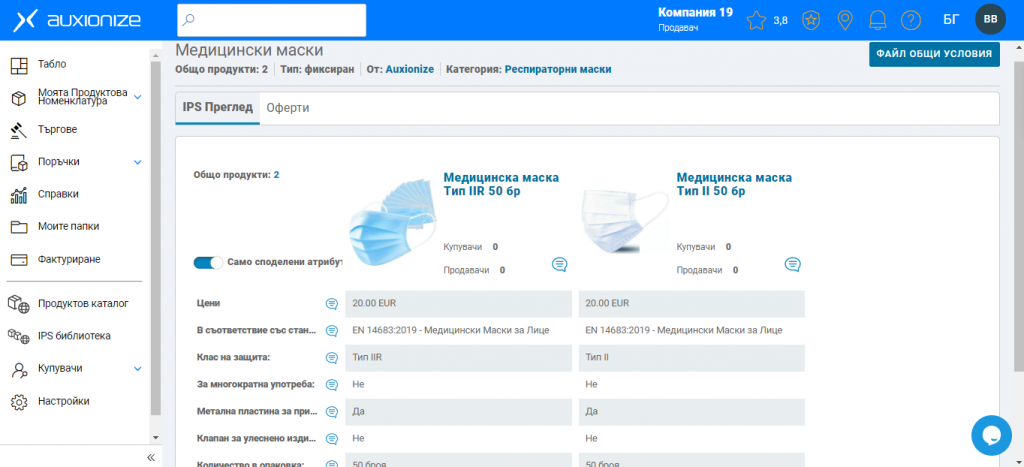Click comment icon for Тип II mask

(792, 264)
